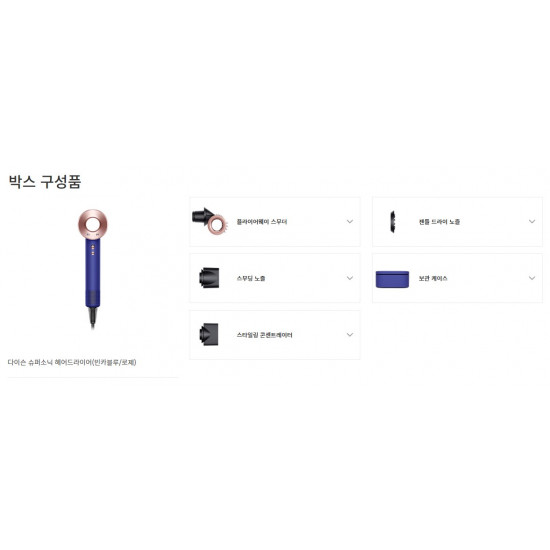Click the gentle dry nozzle image
This screenshot has width=550, height=550.
click(x=393, y=221)
